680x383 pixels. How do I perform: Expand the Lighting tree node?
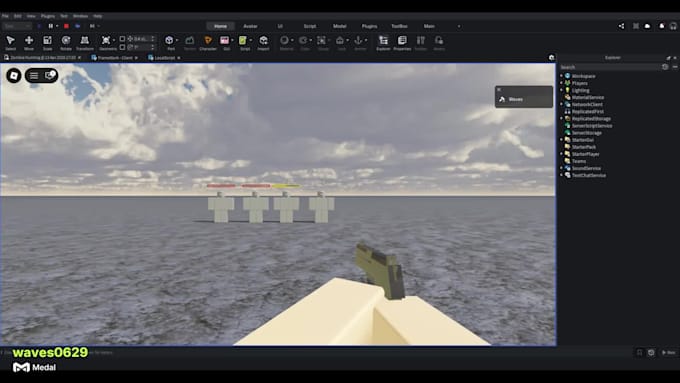[x=562, y=90]
